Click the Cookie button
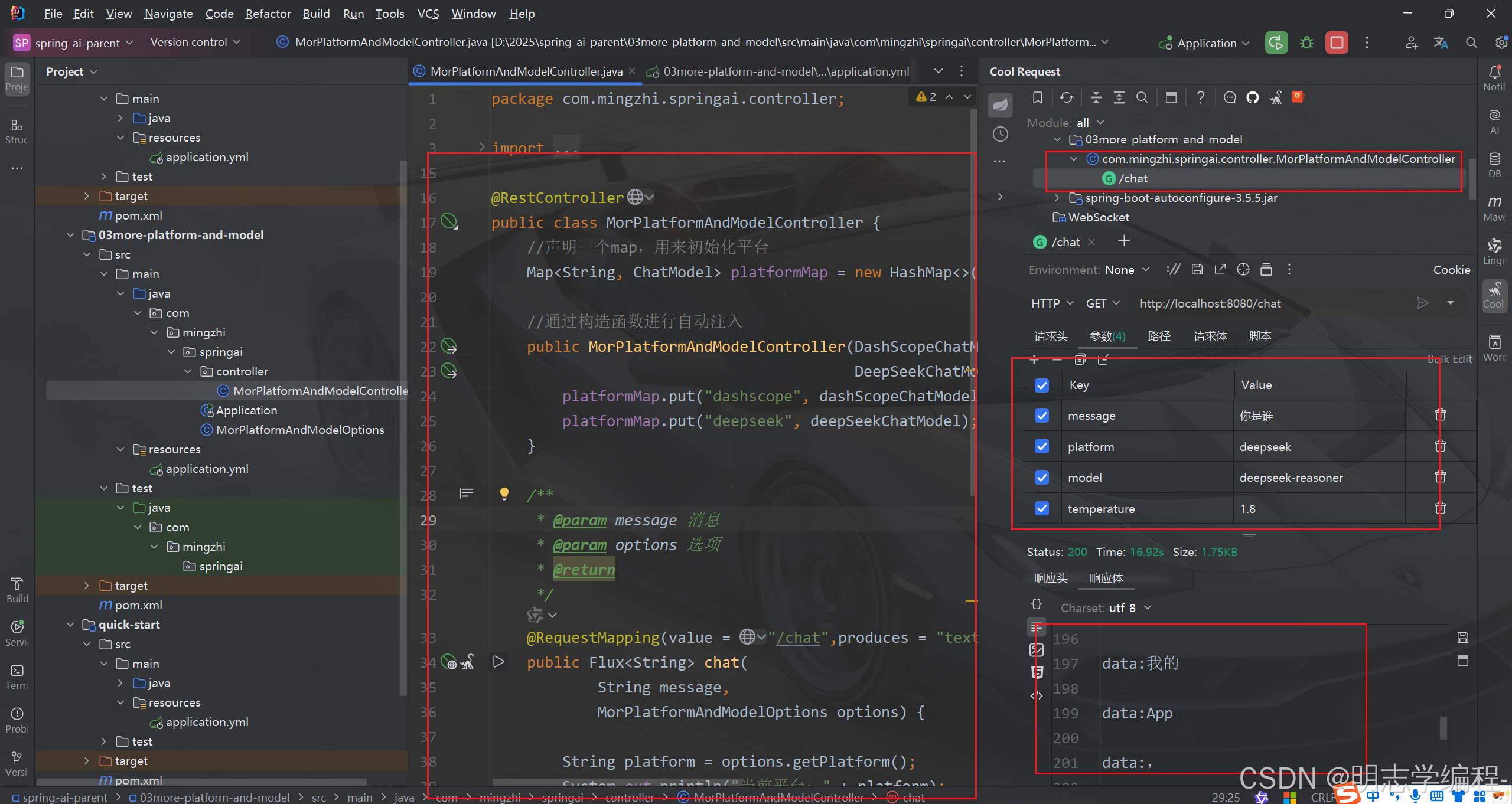1512x804 pixels. [x=1451, y=270]
